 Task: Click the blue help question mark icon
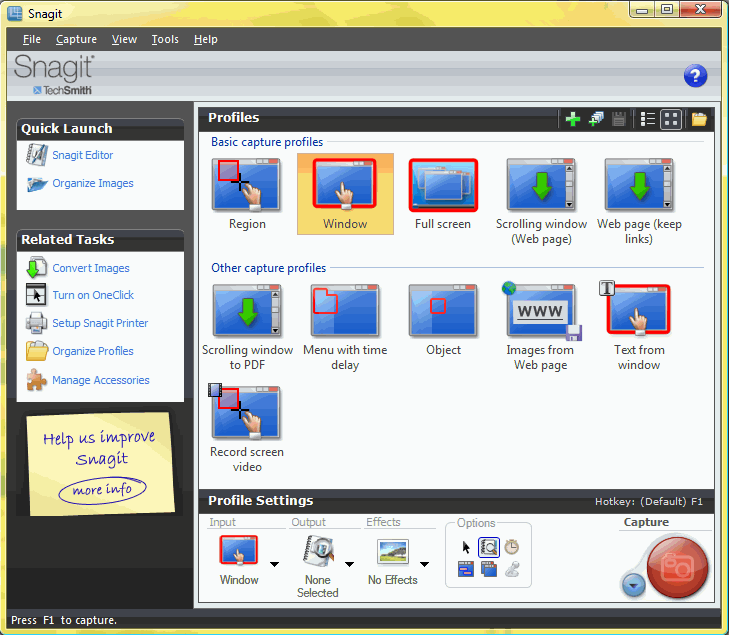[x=696, y=76]
